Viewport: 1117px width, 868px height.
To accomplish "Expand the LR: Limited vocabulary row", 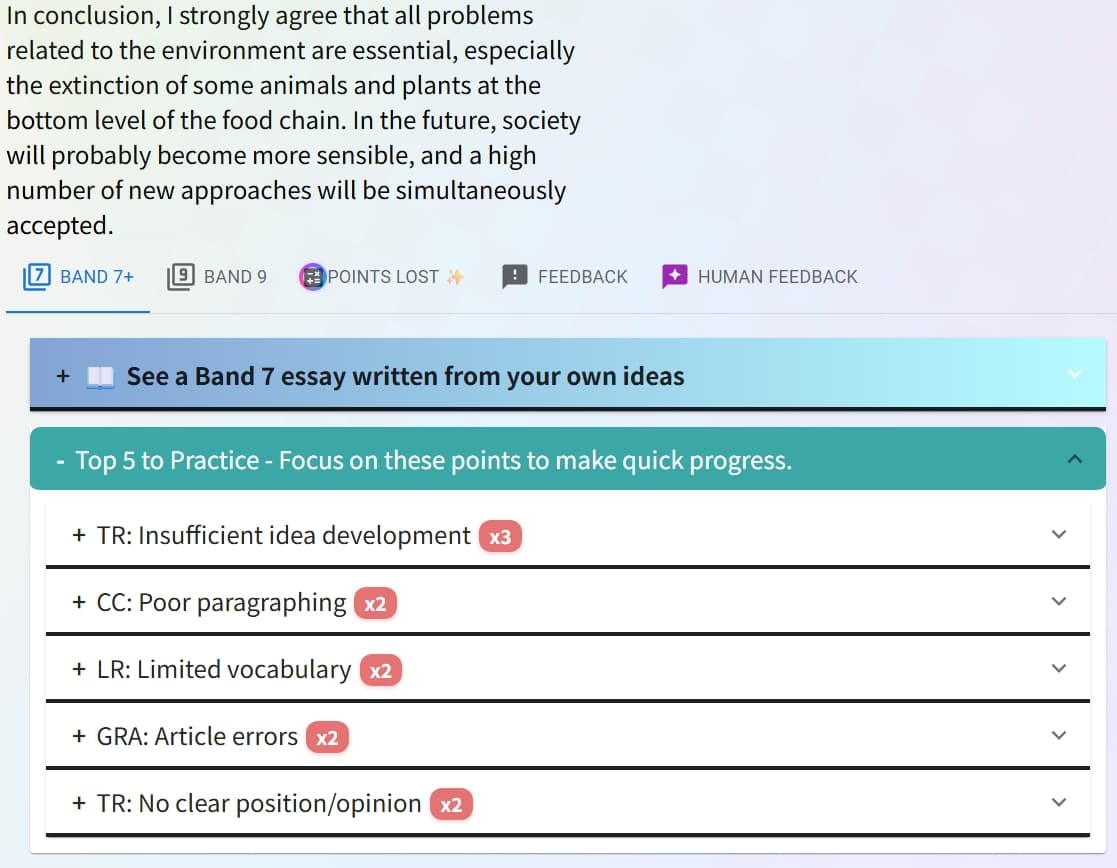I will 223,670.
